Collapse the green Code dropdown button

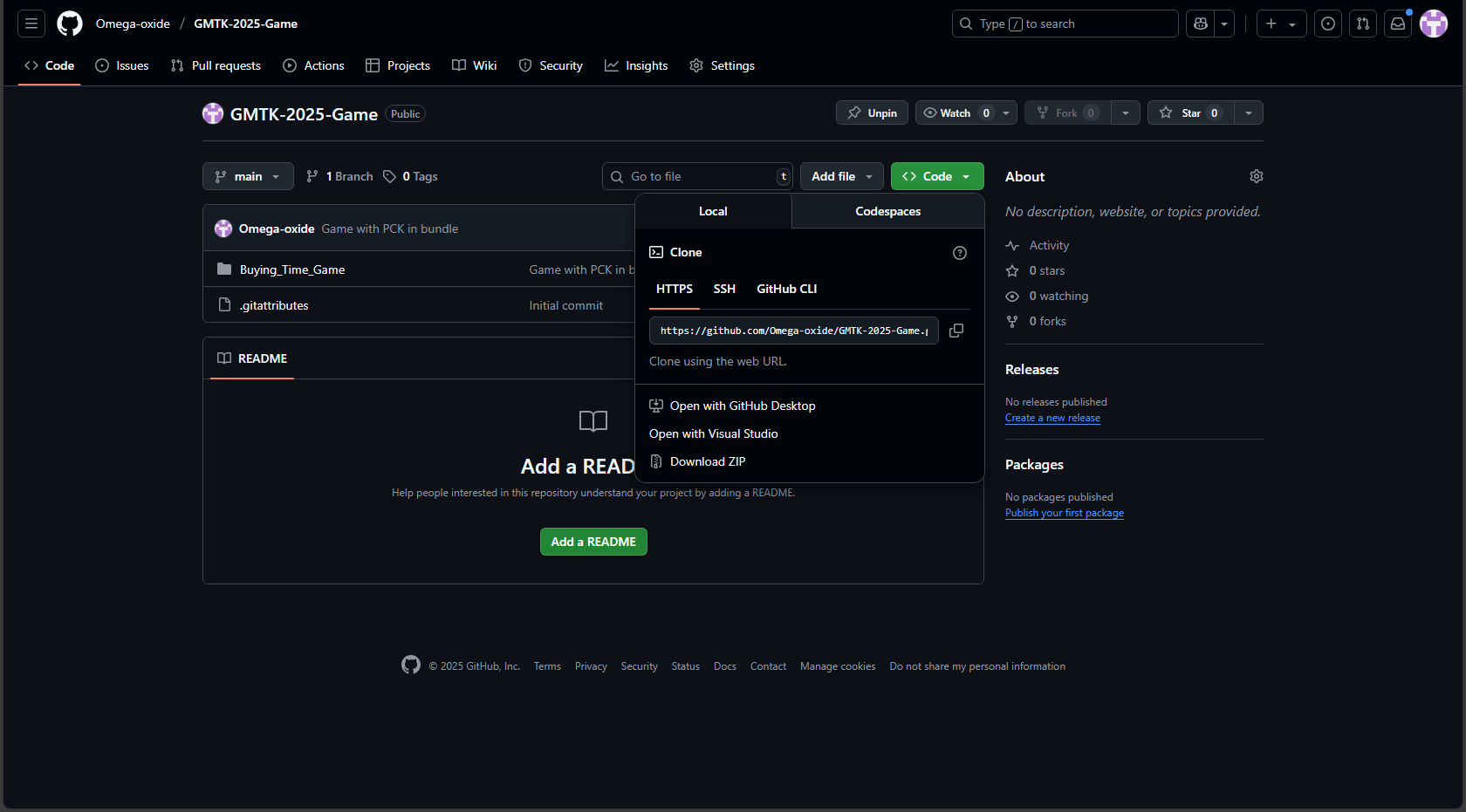[x=937, y=176]
